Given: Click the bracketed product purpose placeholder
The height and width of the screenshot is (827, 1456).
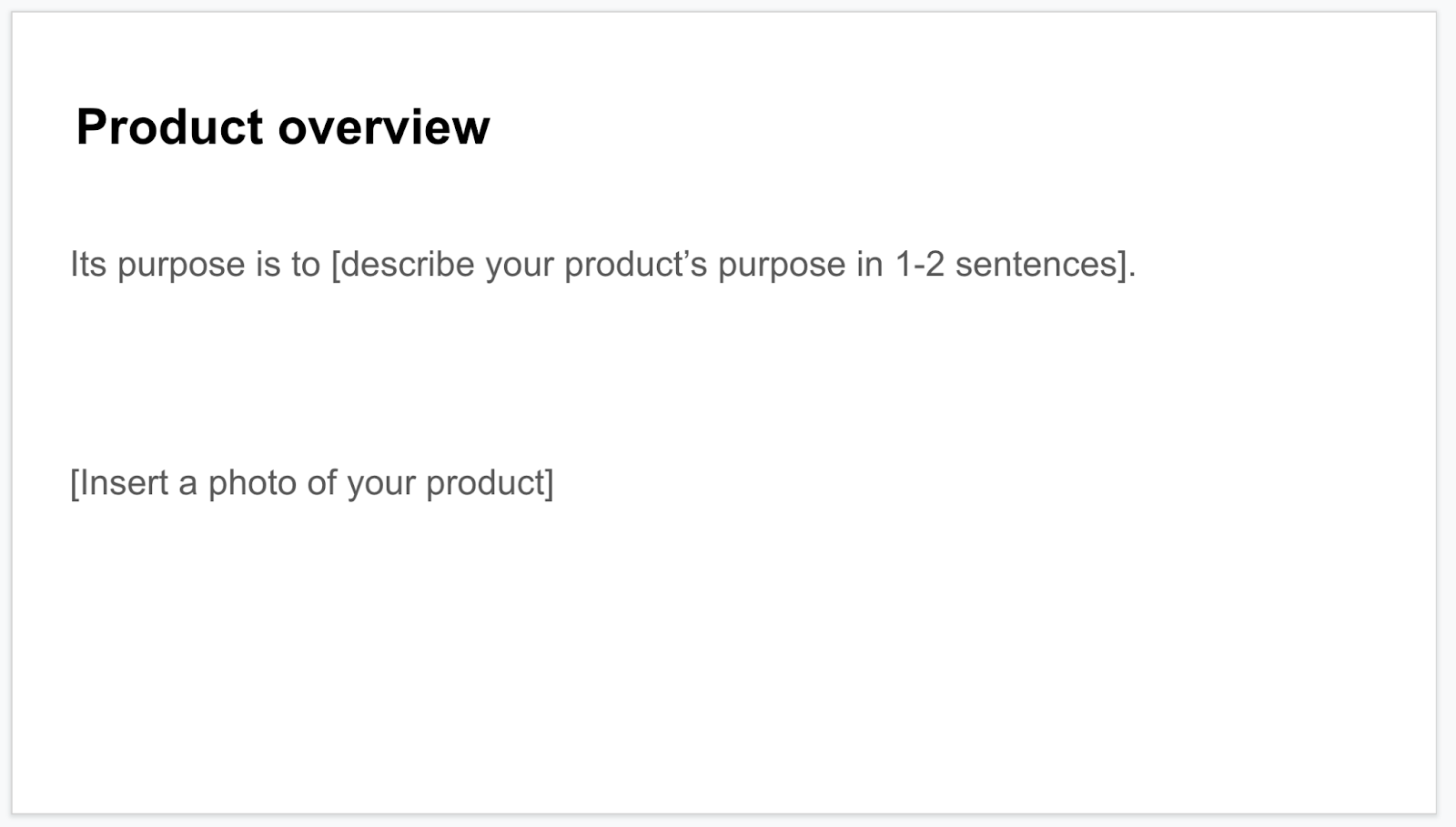Looking at the screenshot, I should 732,265.
